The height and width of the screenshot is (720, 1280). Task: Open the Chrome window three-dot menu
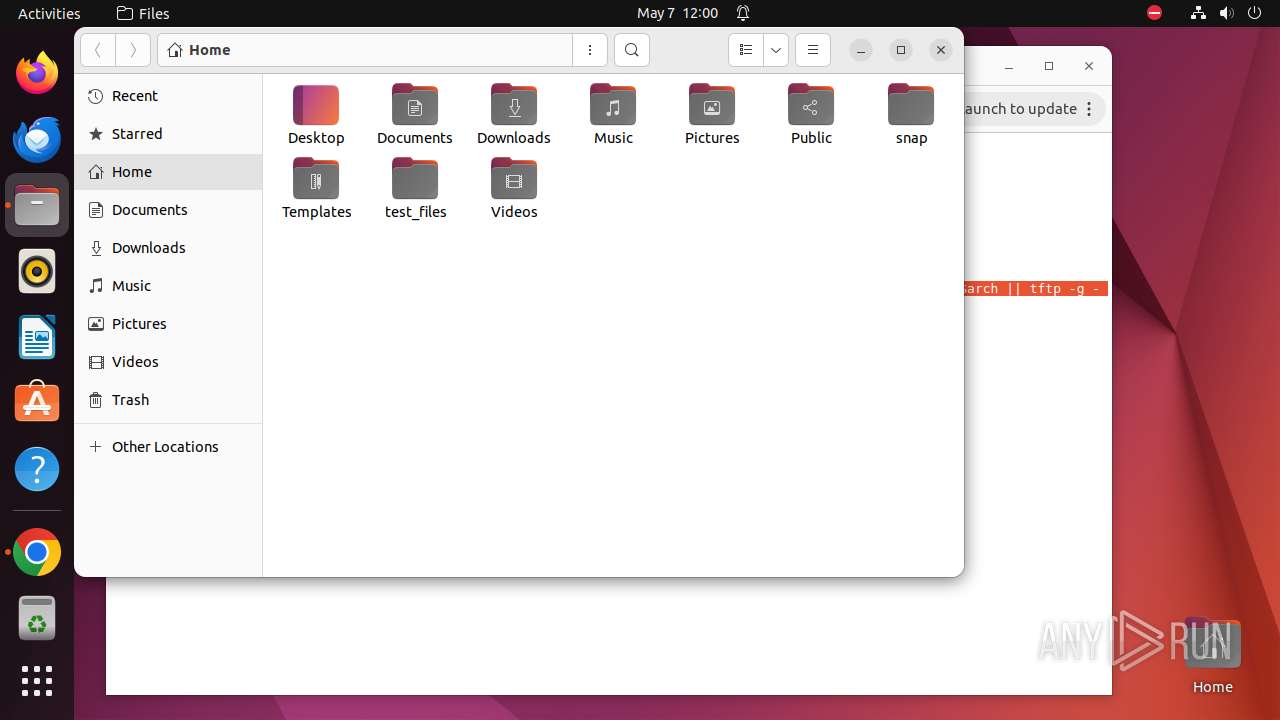pyautogui.click(x=1090, y=109)
